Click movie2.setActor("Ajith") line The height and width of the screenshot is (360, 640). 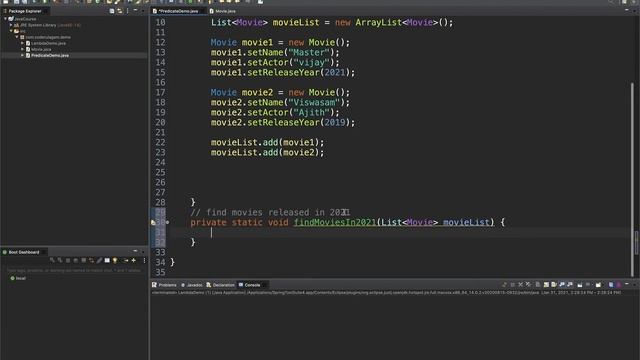(275, 112)
